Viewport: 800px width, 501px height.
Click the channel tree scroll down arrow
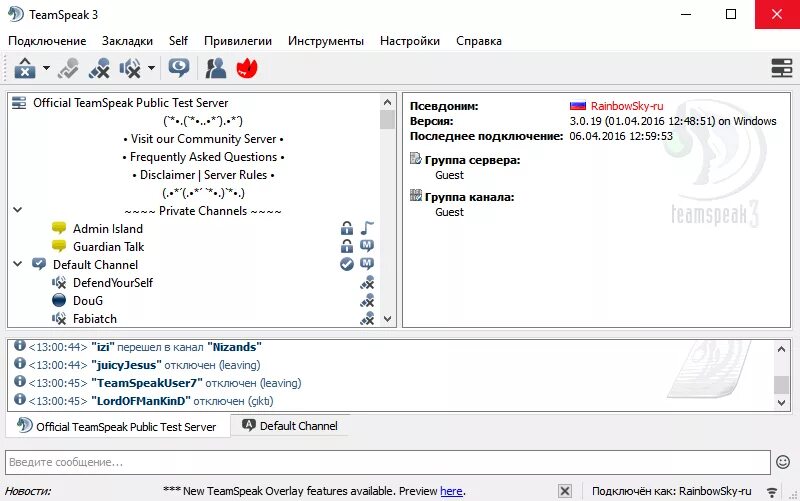coord(387,319)
